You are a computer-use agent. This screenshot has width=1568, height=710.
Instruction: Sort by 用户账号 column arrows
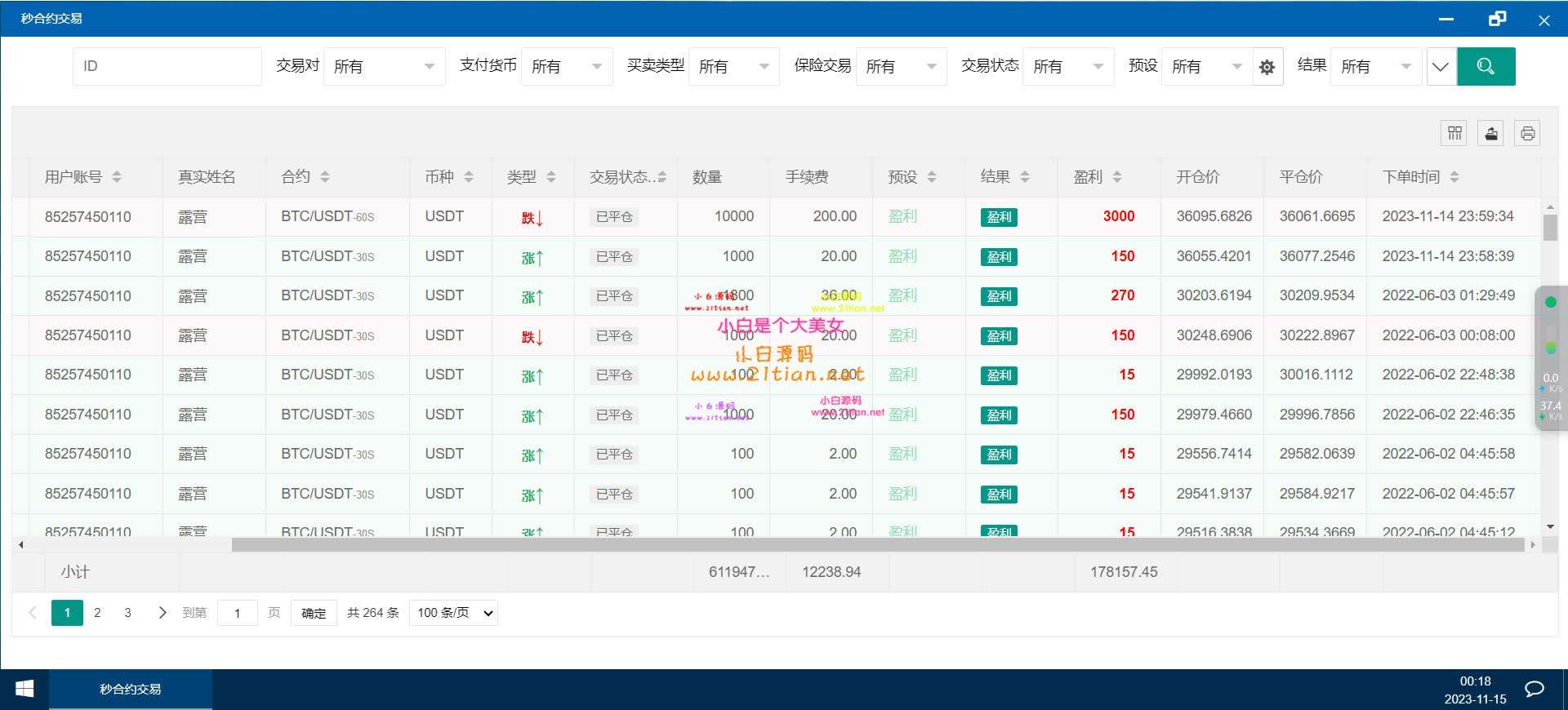[x=117, y=177]
